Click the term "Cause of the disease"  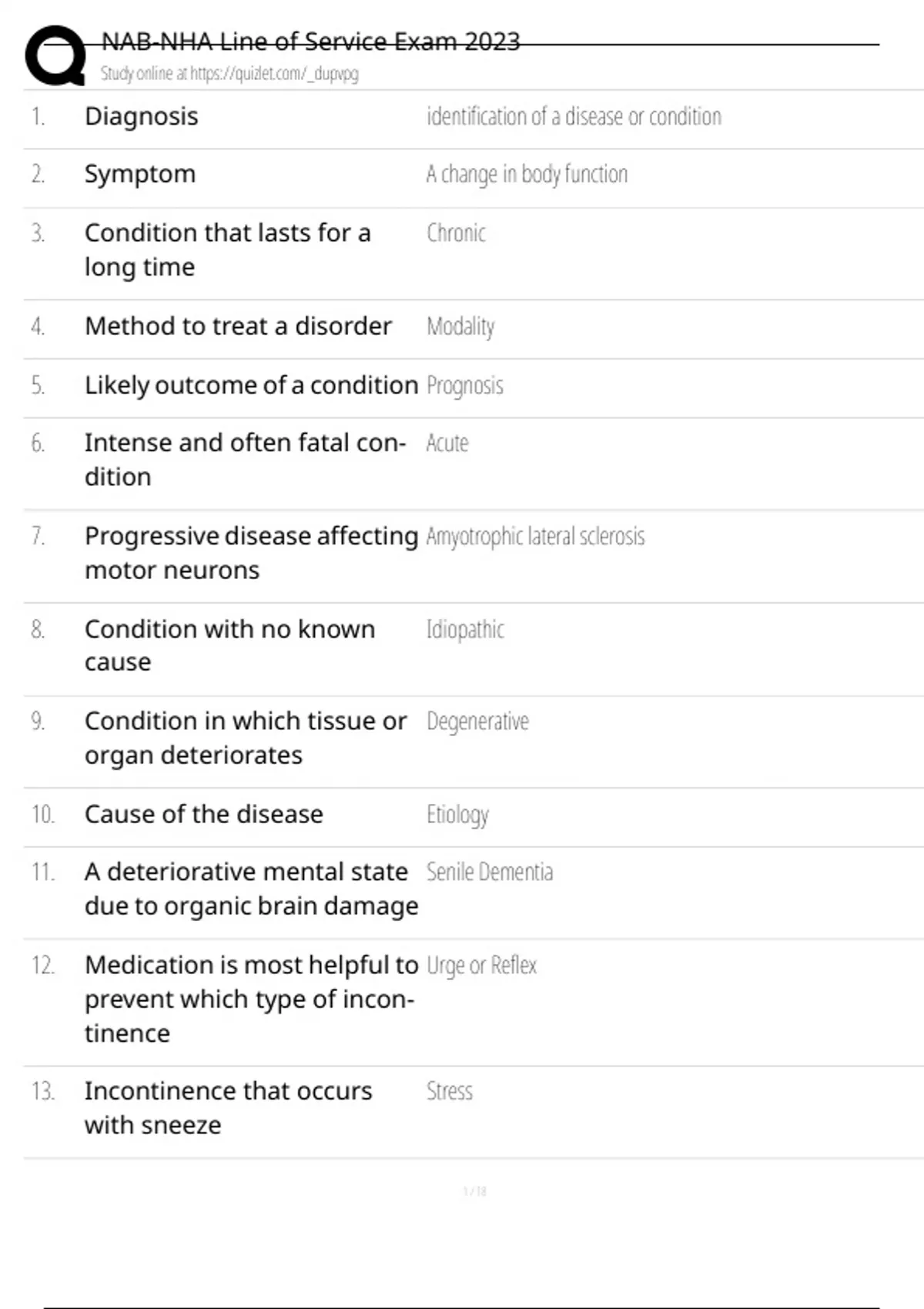(x=204, y=814)
